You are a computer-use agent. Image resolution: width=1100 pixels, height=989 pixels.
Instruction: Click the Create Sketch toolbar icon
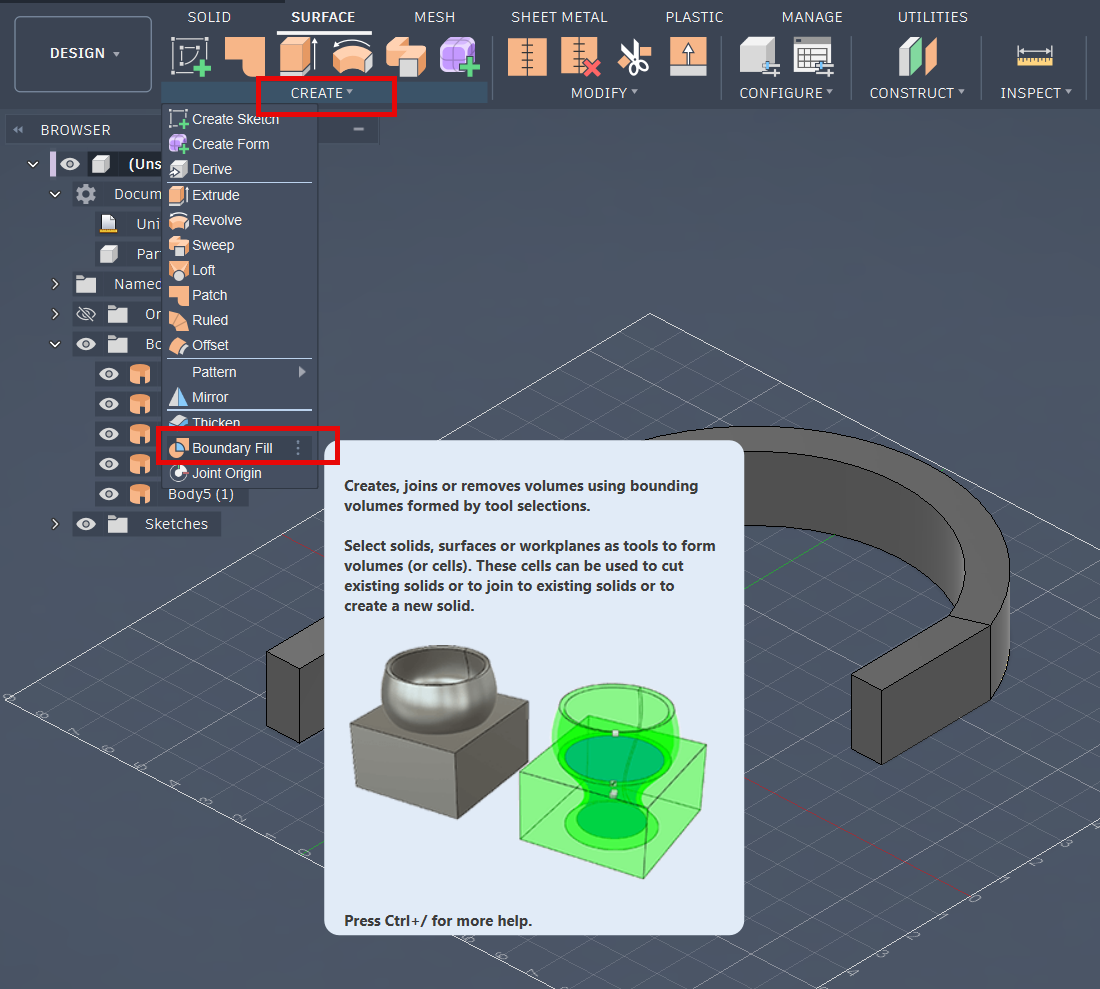(x=191, y=56)
